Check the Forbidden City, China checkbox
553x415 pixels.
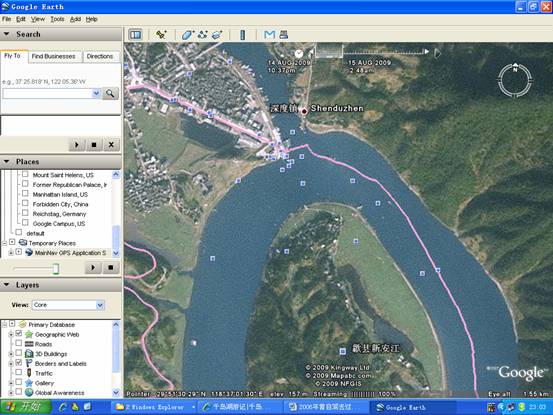pos(25,203)
